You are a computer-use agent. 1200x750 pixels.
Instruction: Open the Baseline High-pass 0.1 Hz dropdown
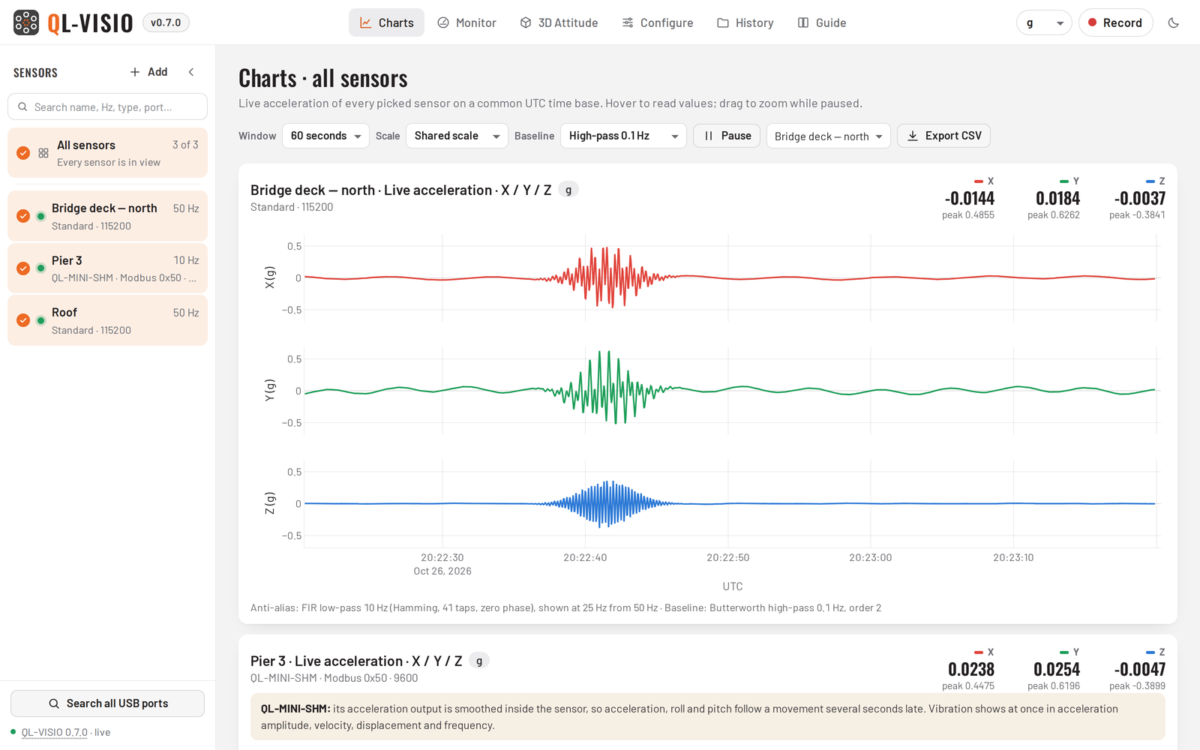tap(623, 136)
